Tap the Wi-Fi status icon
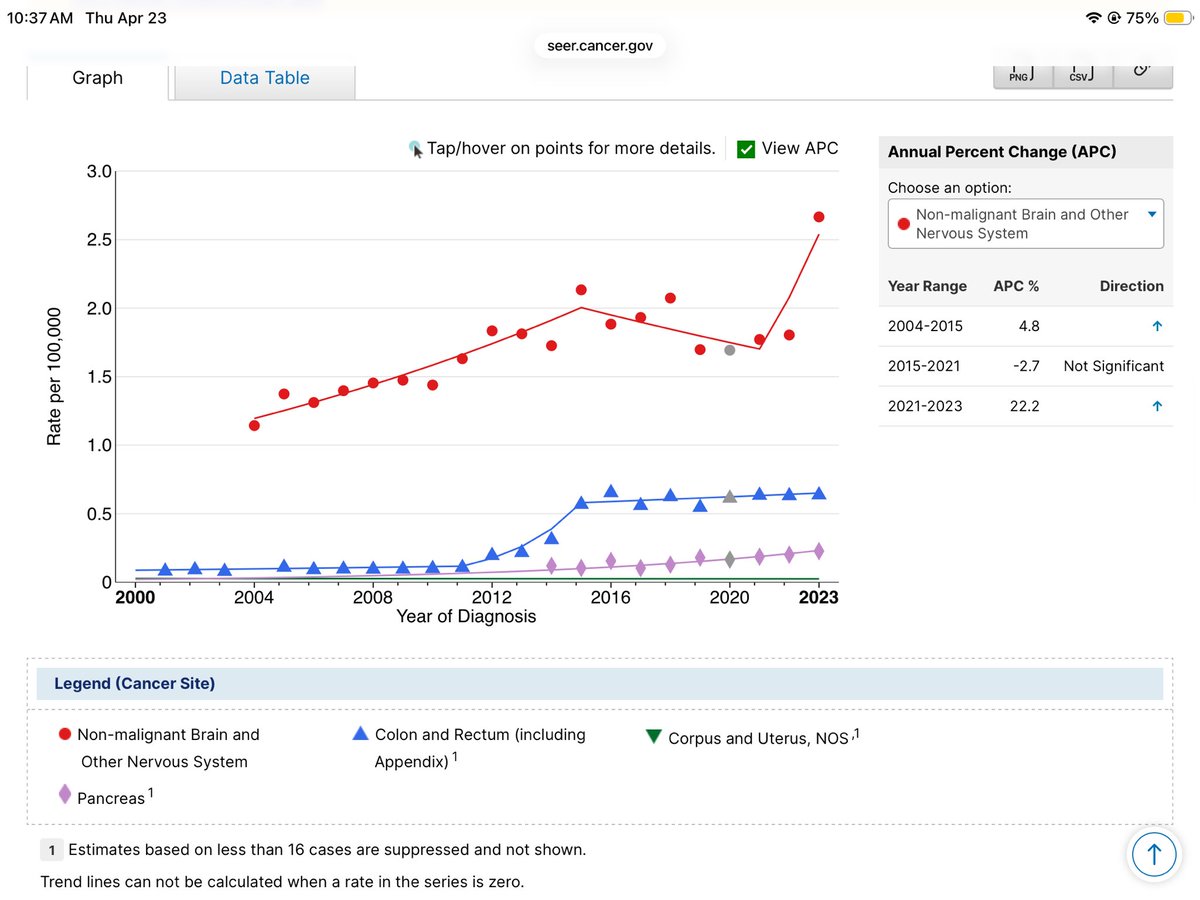Screen dimensions: 1200x900 click(1093, 18)
